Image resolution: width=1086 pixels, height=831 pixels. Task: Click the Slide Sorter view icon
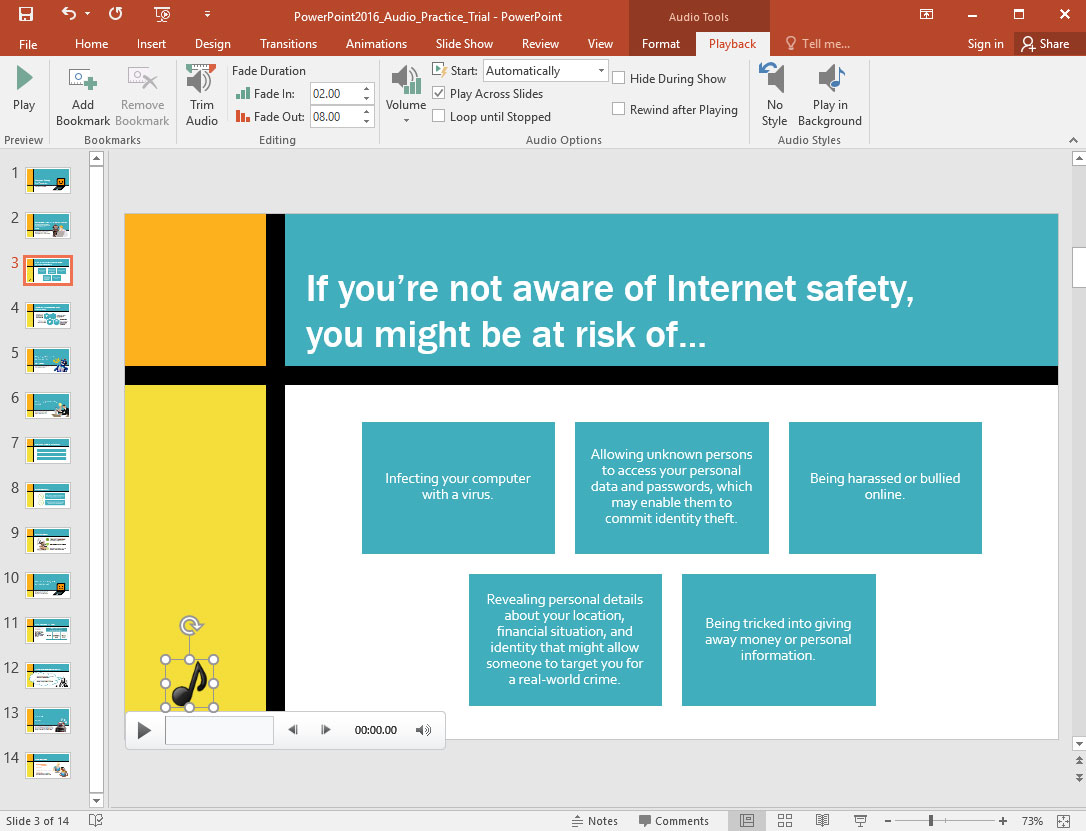(785, 820)
